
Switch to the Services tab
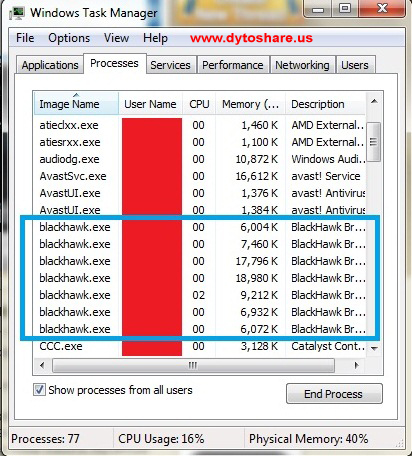tap(170, 65)
